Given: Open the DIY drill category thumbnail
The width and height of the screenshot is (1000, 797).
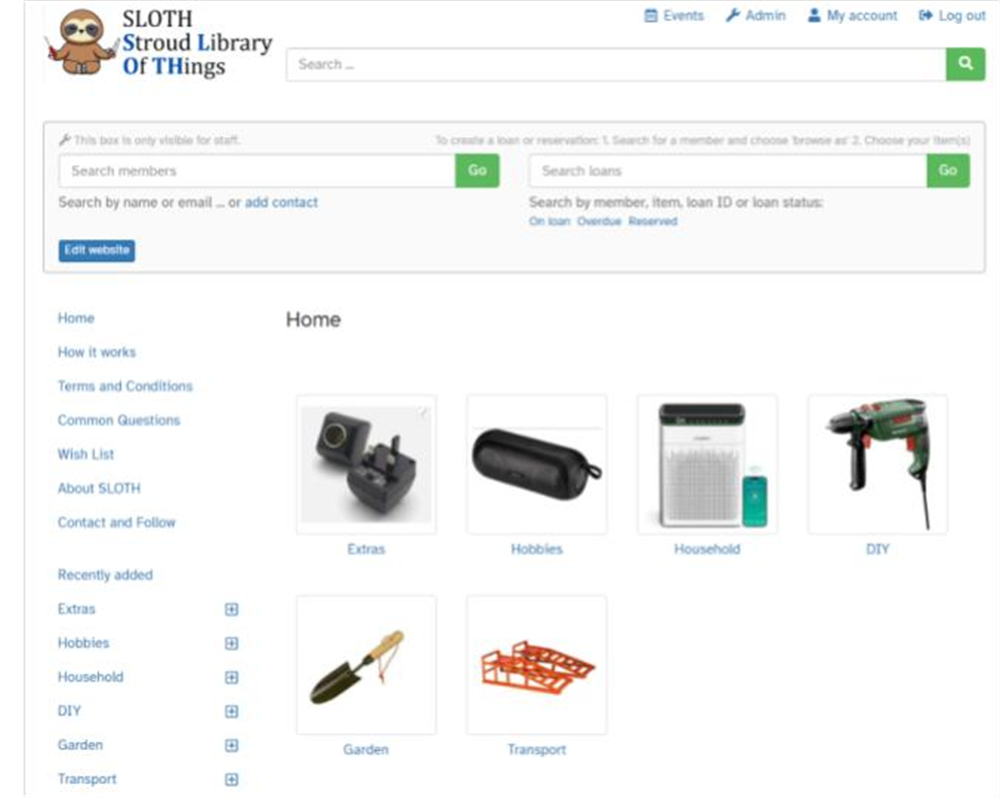Looking at the screenshot, I should (878, 464).
